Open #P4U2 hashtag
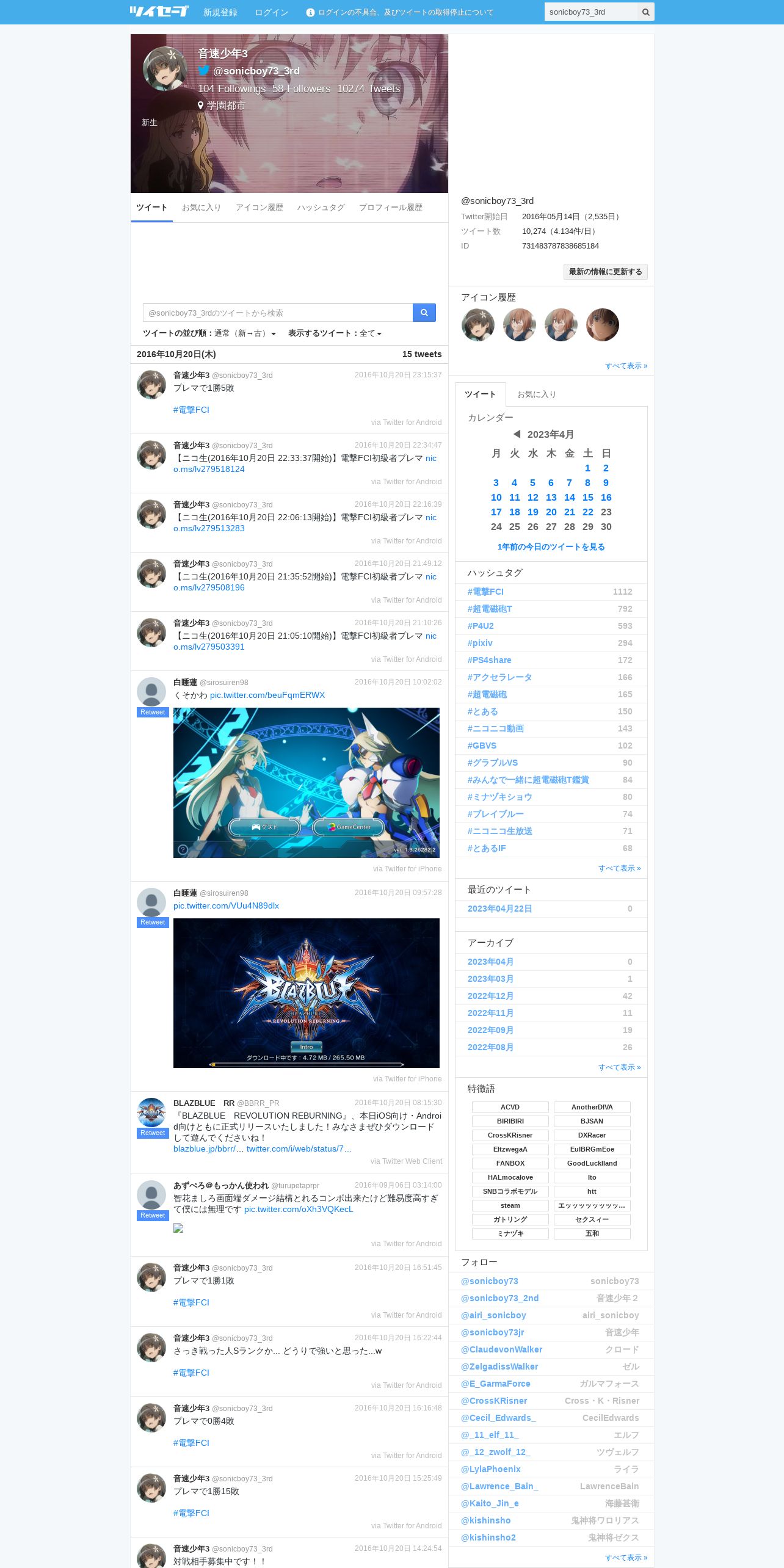Viewport: 784px width, 1568px height. tap(481, 626)
